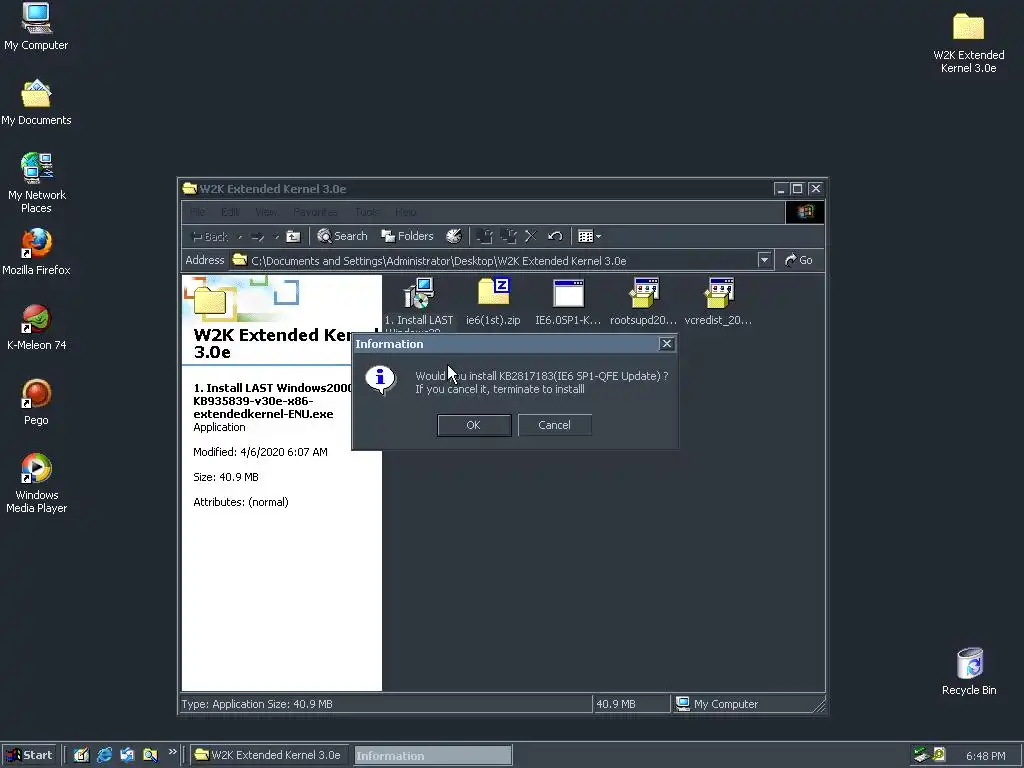
Task: Click the taskbar clock showing 6:48 PM
Action: tap(986, 756)
